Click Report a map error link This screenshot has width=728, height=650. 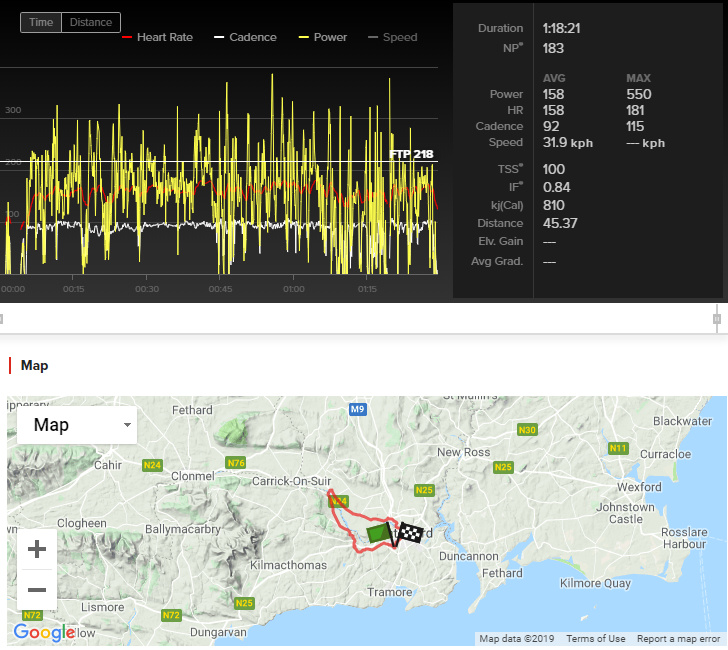[x=678, y=639]
